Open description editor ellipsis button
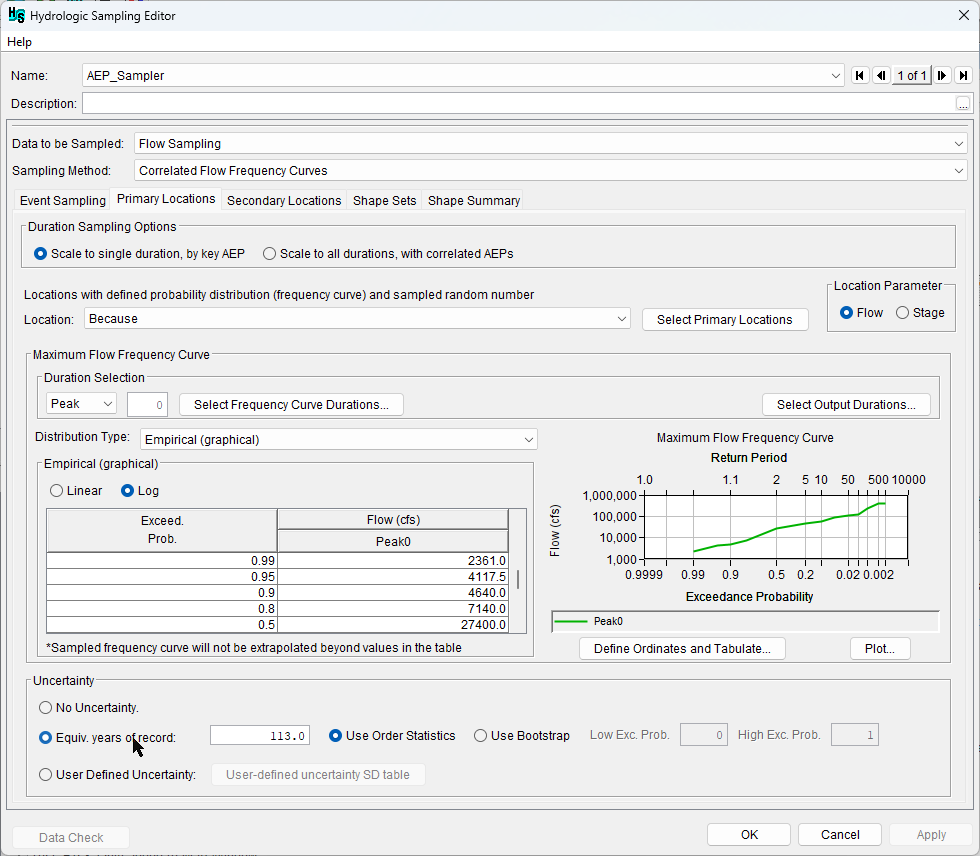This screenshot has width=980, height=856. click(962, 104)
